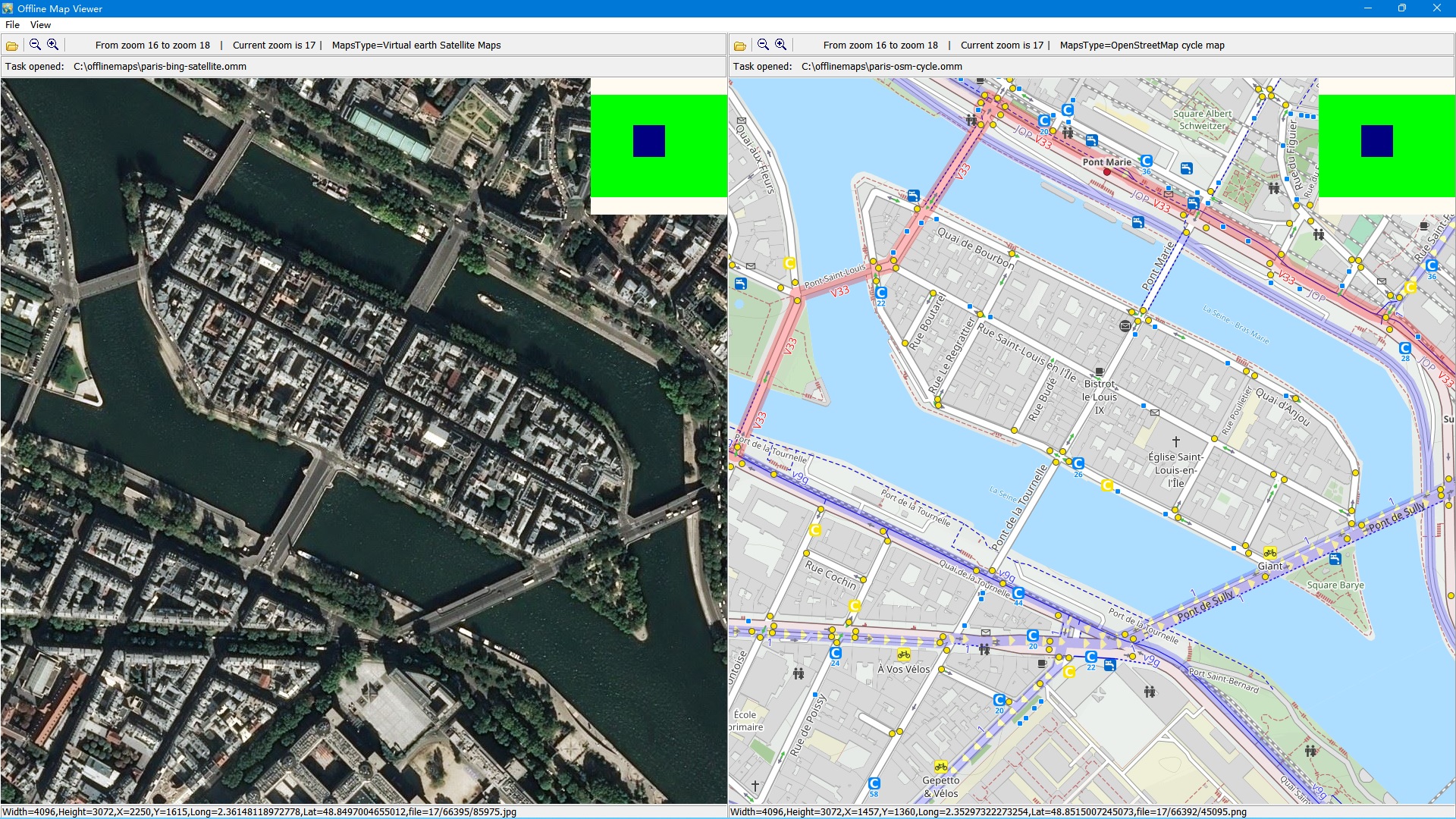Zoom in on the OpenStreetMap cycle map
Screen dimensions: 1456x819
[780, 45]
